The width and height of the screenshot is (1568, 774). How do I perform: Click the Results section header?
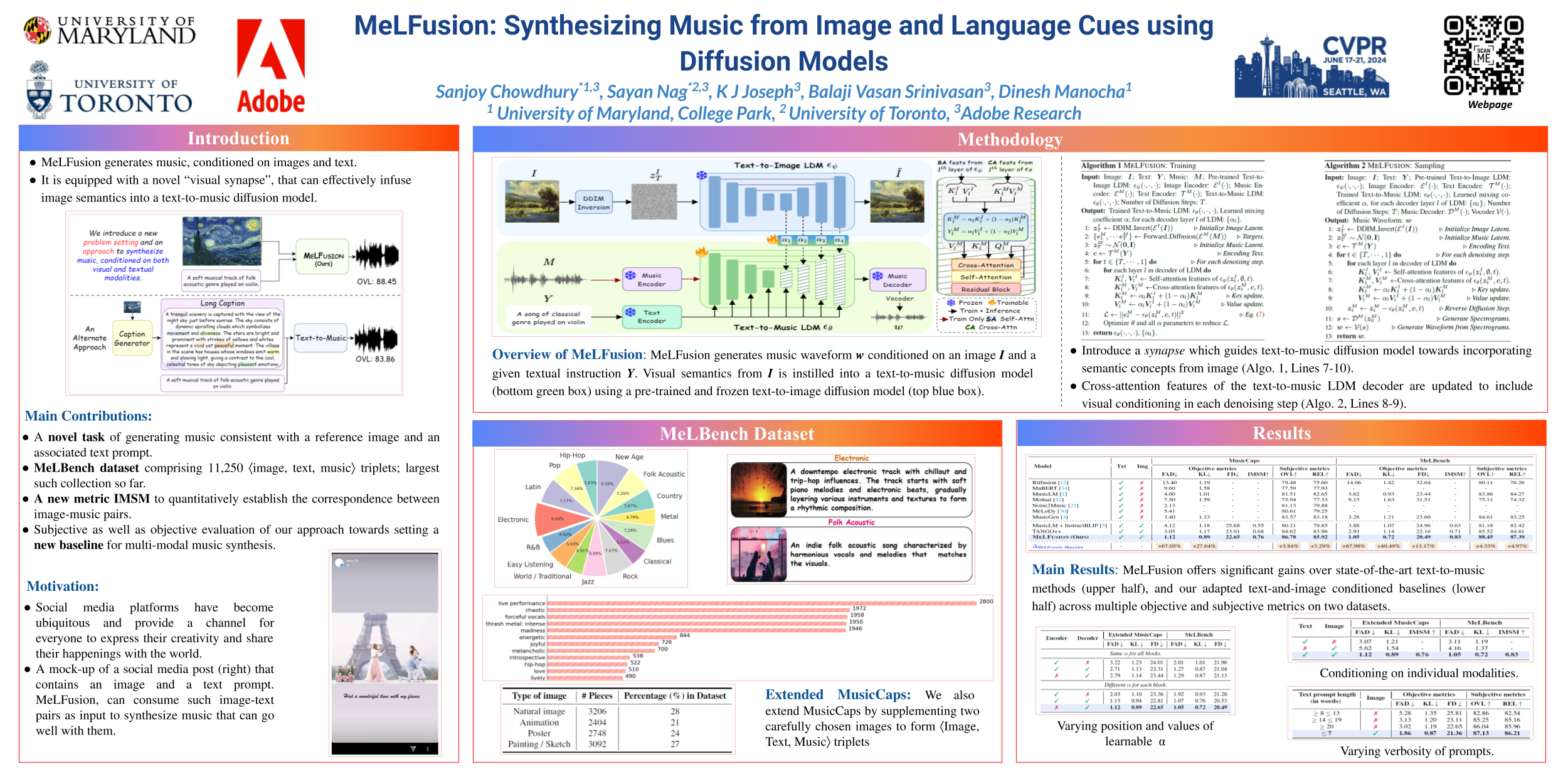[1281, 433]
